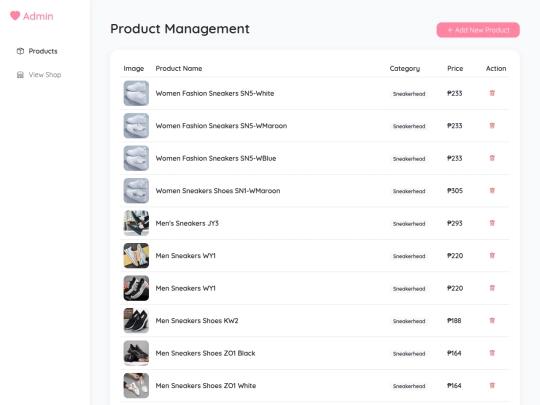Image resolution: width=540 pixels, height=405 pixels.
Task: Click product name Men Sneakers Shoes KW2
Action: (197, 321)
